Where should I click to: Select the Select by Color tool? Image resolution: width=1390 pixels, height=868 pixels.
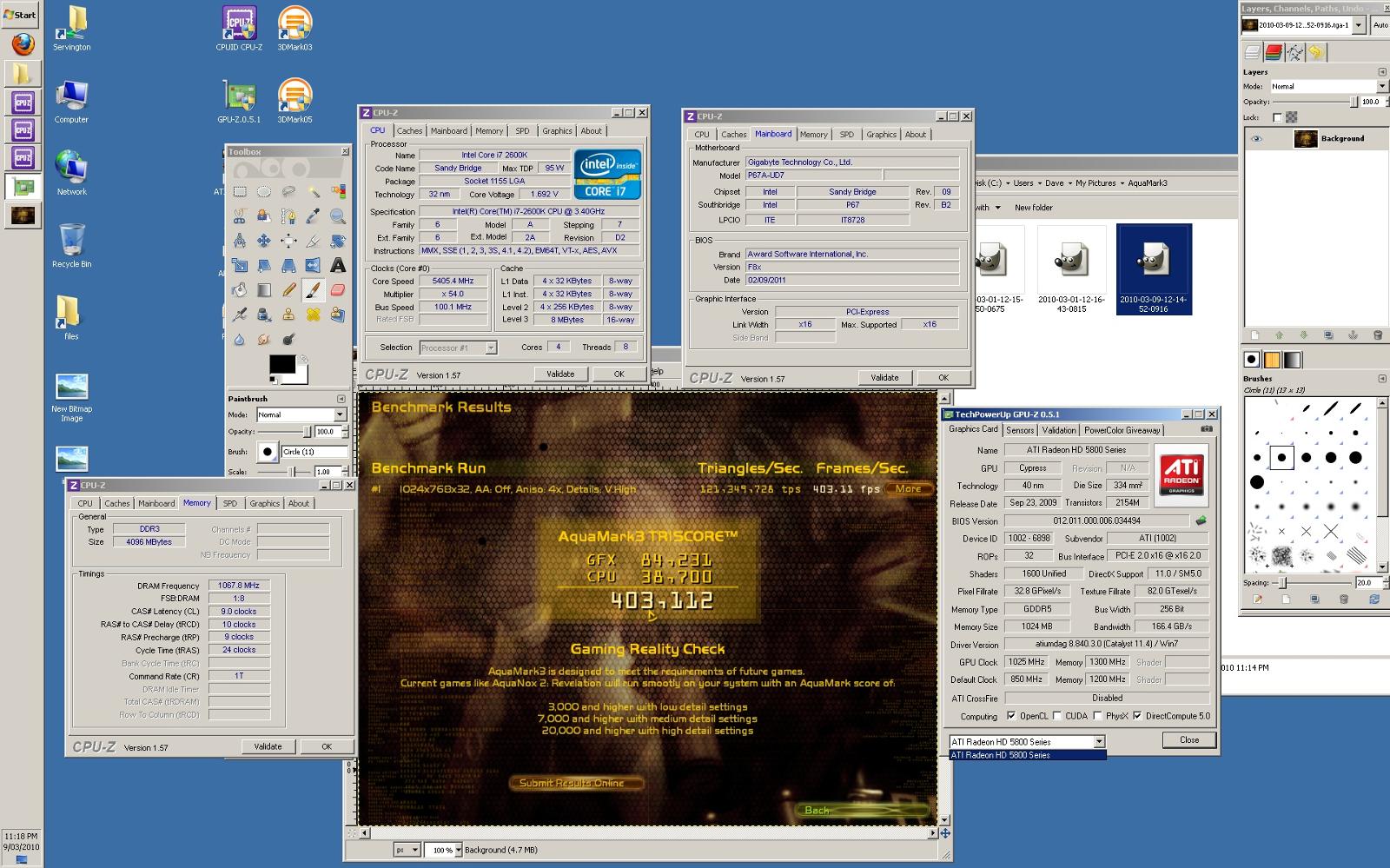(338, 192)
